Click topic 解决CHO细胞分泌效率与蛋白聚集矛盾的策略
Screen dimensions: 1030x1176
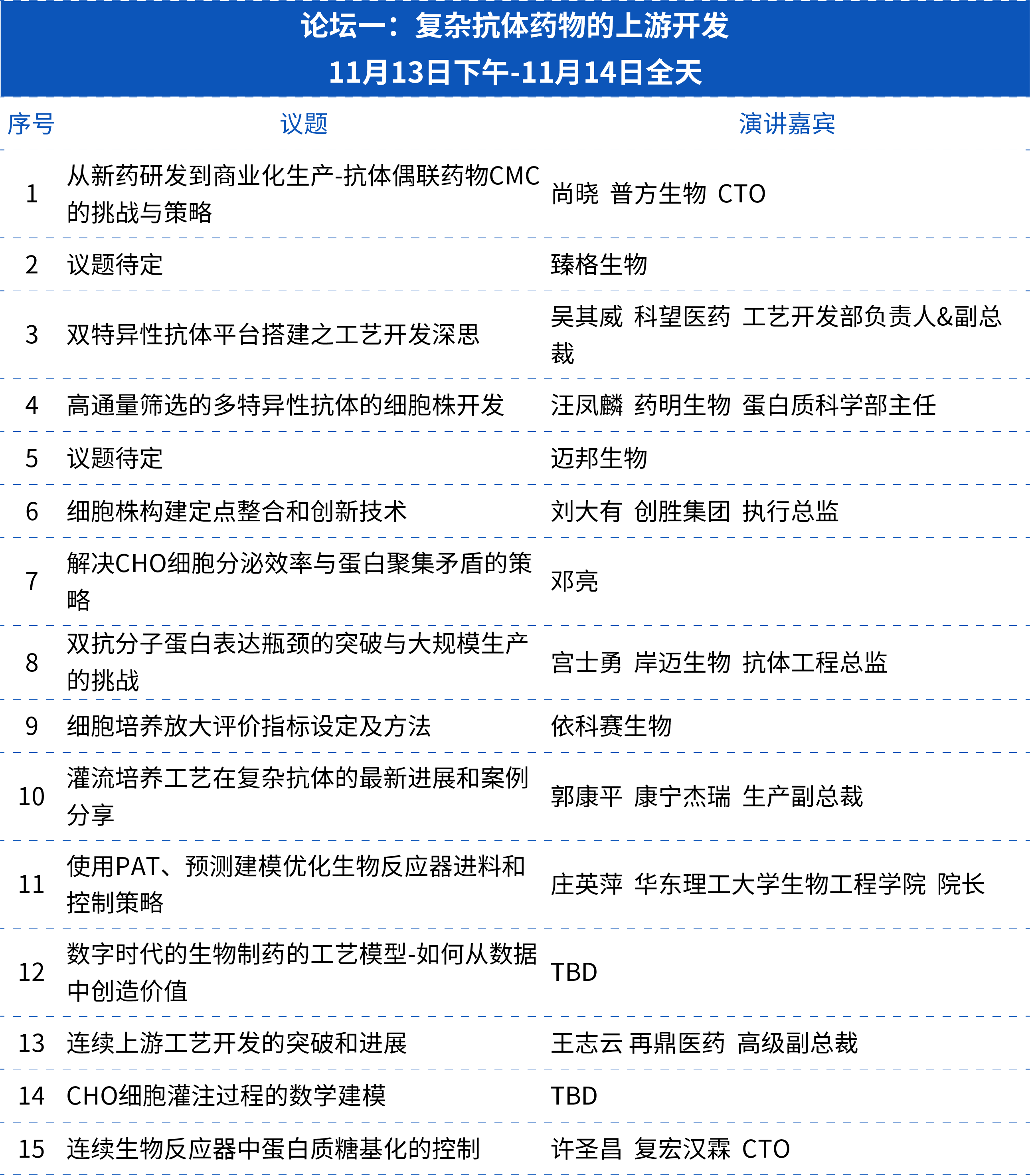point(299,581)
